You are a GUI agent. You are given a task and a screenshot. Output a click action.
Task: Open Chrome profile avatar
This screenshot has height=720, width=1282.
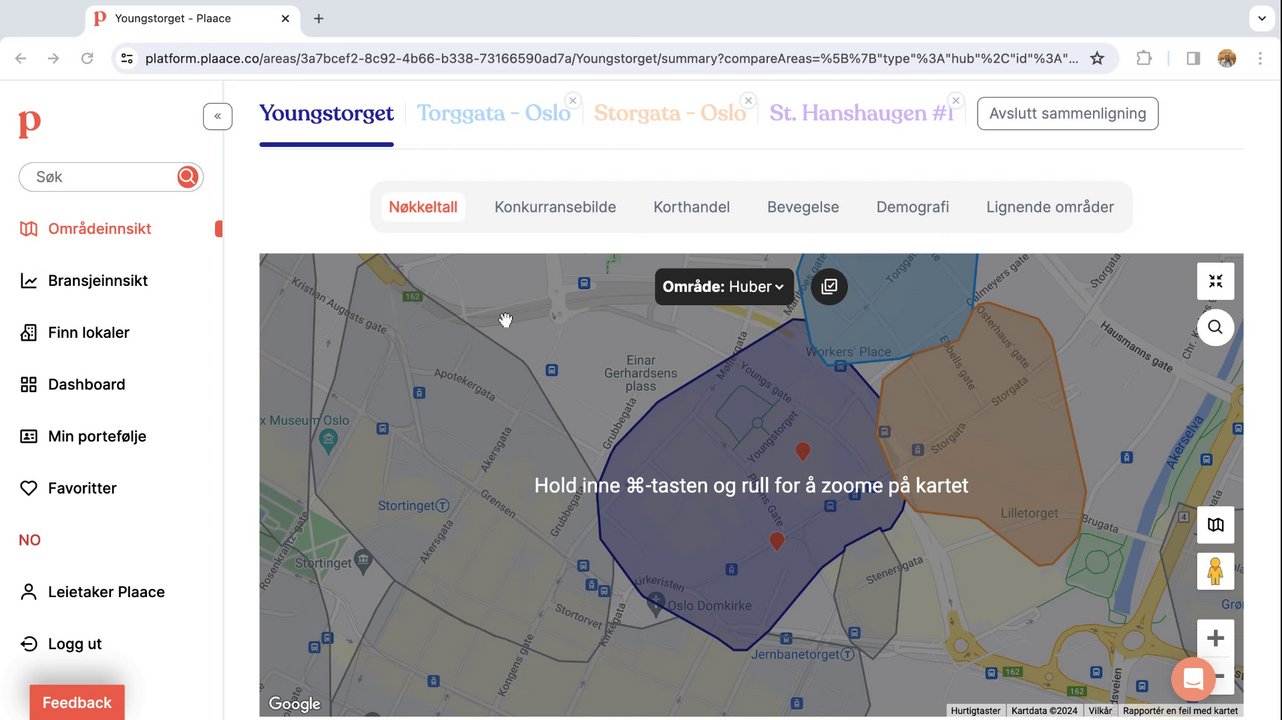pyautogui.click(x=1227, y=58)
